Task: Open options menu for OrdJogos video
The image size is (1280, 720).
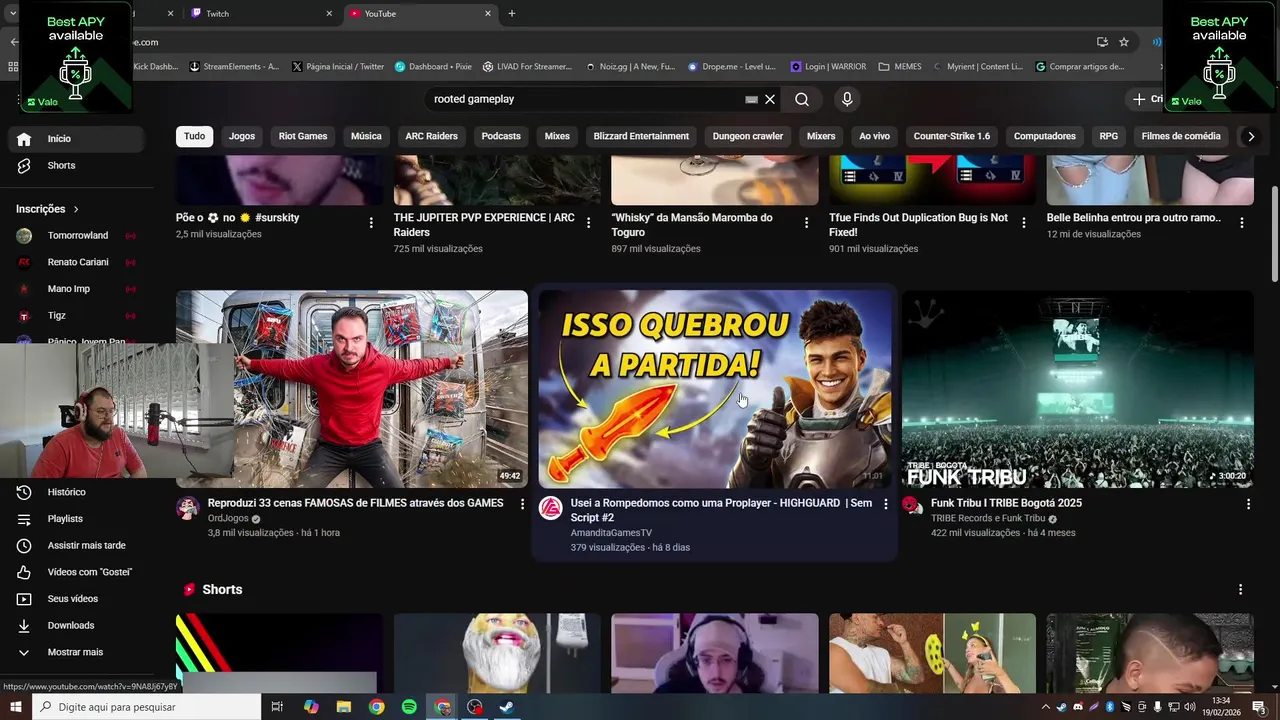Action: click(522, 504)
